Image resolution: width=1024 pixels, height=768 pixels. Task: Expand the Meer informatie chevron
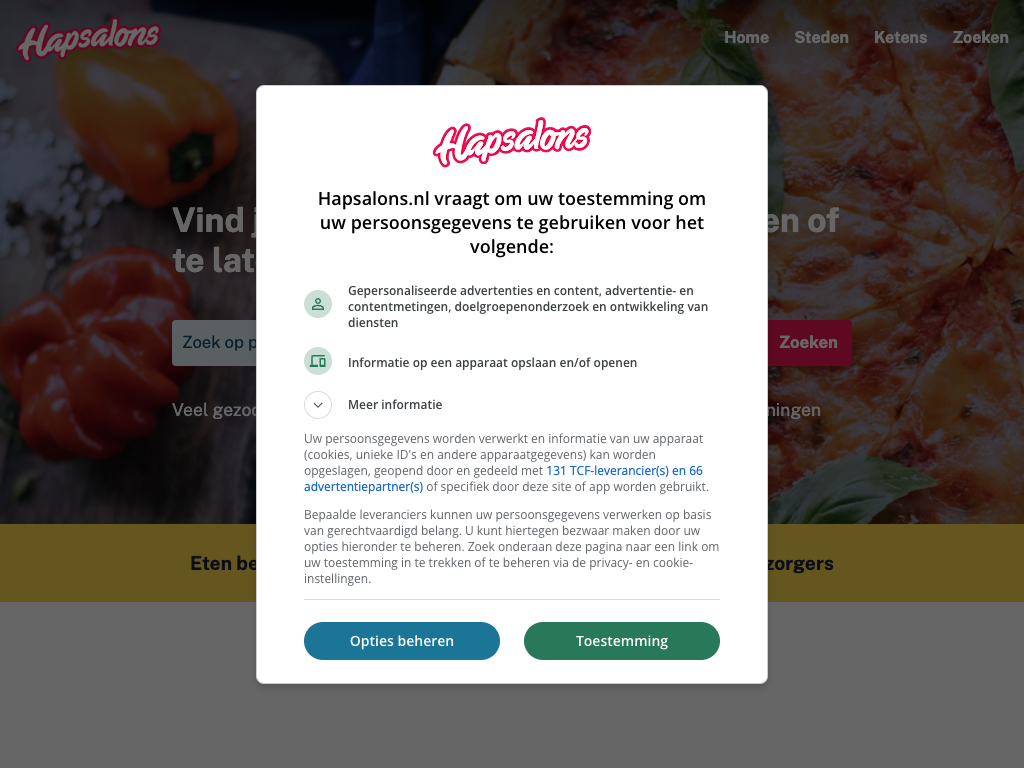tap(318, 405)
